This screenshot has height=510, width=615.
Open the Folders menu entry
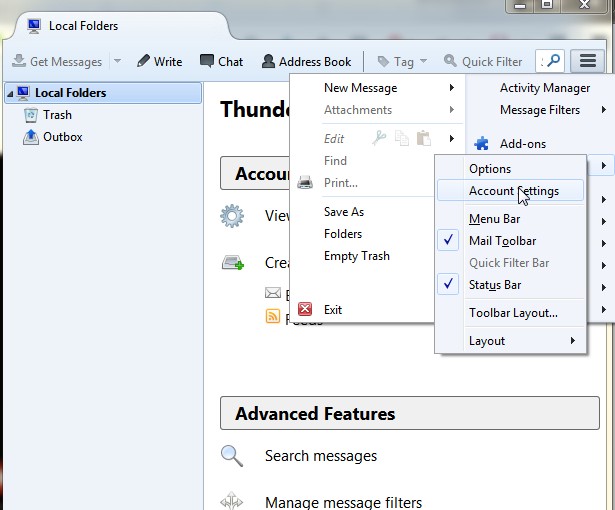343,234
